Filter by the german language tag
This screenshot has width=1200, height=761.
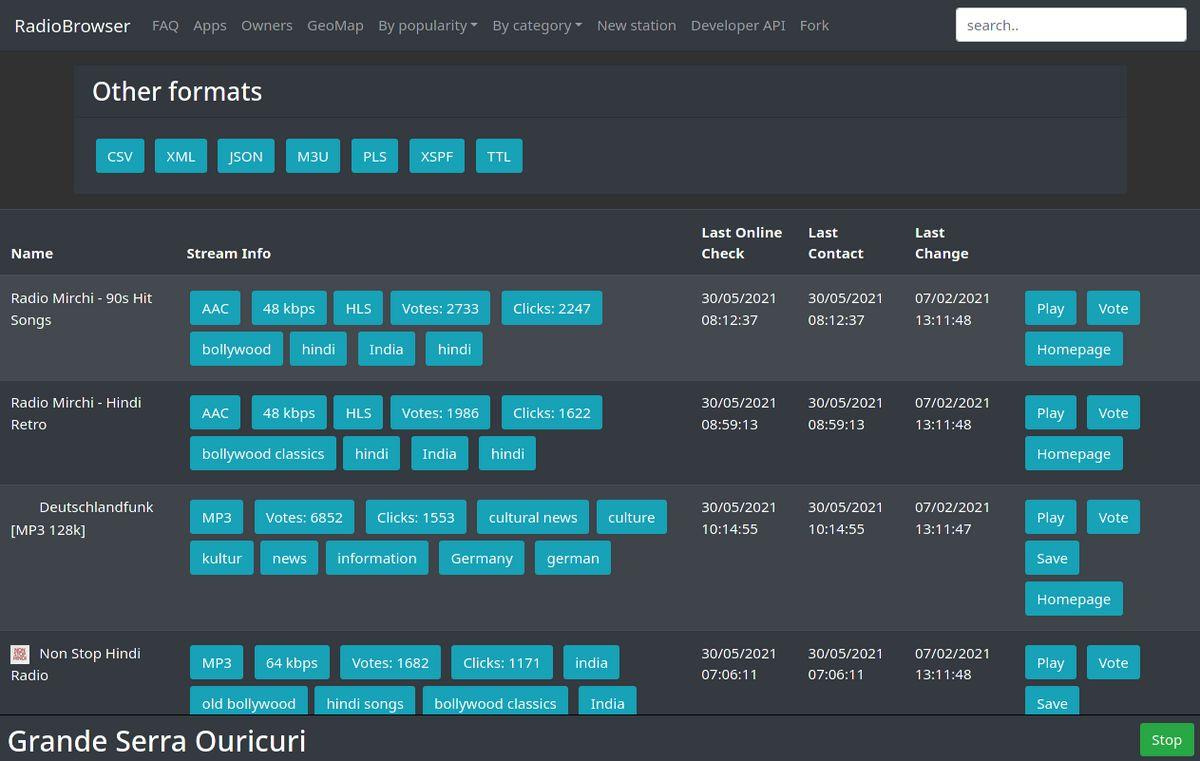tap(573, 559)
